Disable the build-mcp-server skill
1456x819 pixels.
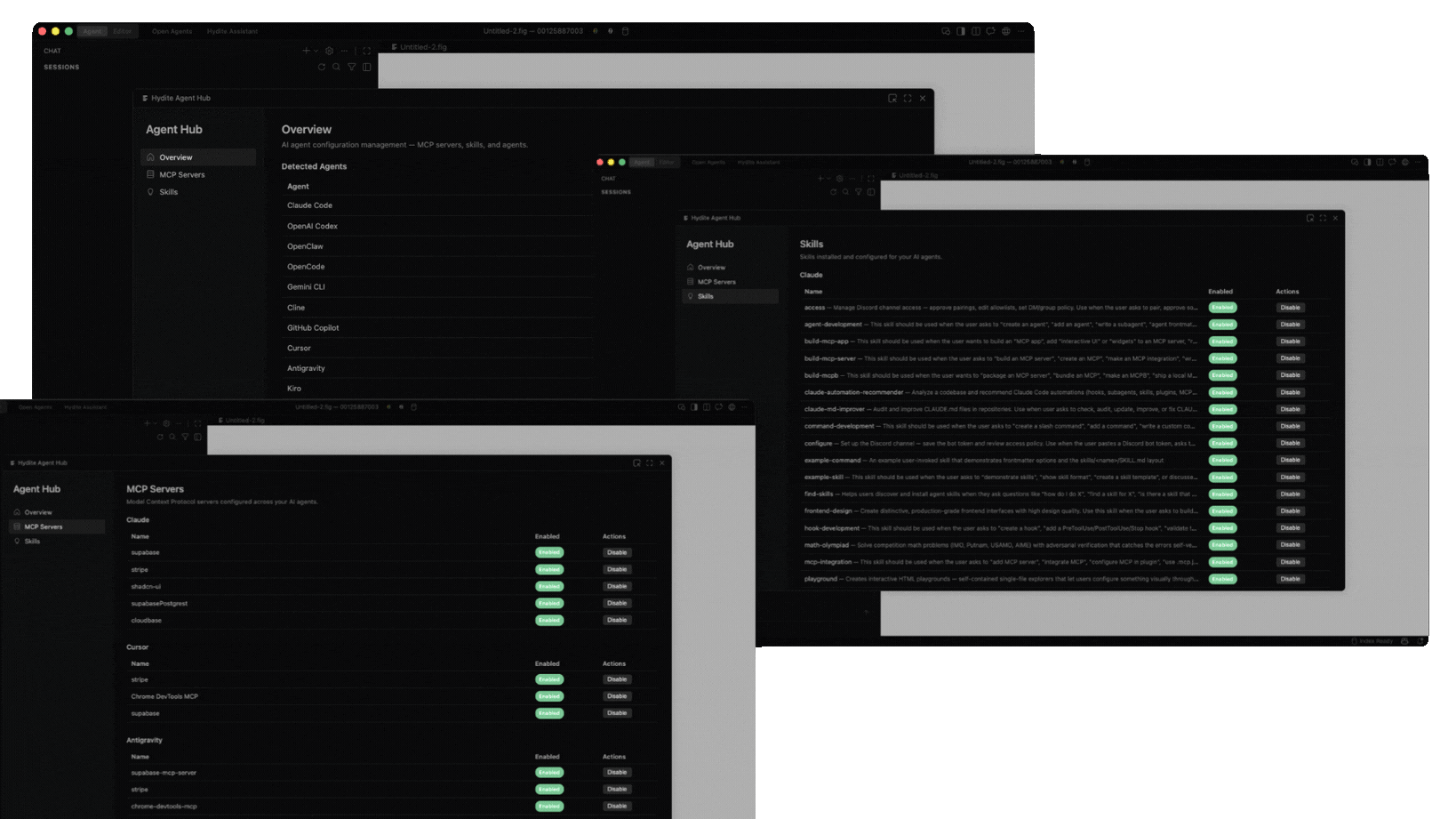[x=1290, y=358]
